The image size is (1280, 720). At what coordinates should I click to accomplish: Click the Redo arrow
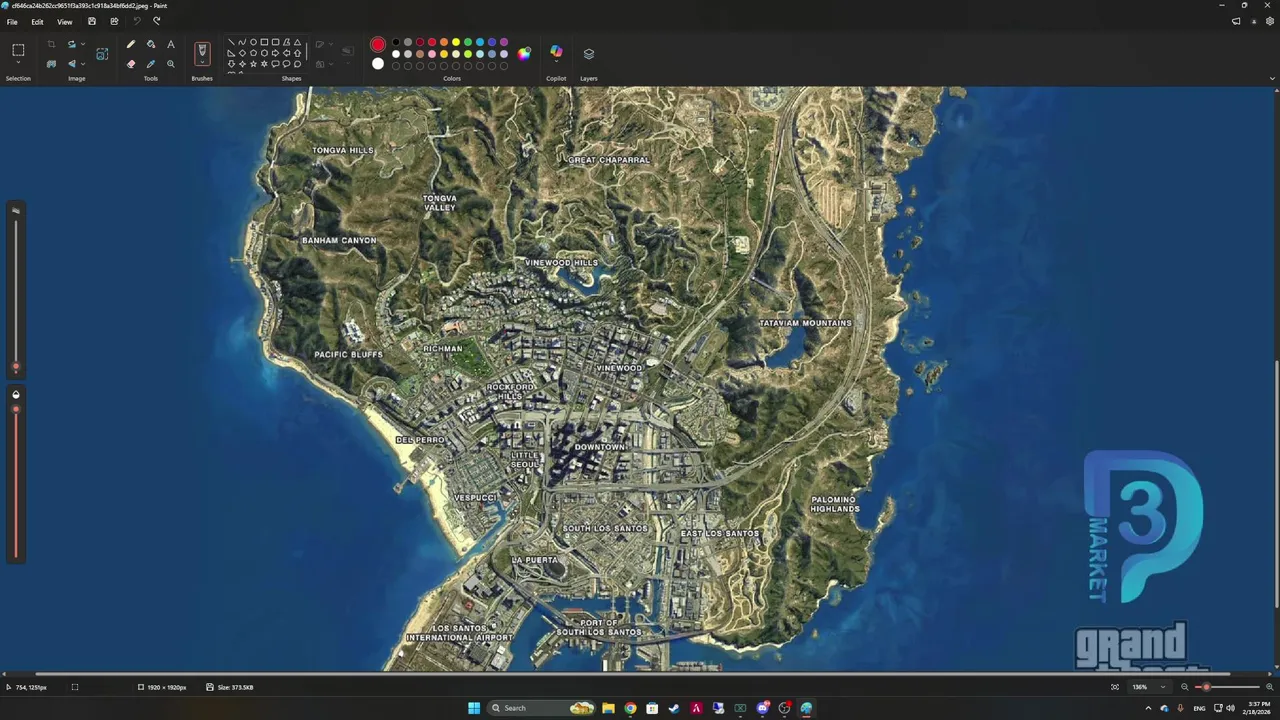[156, 21]
